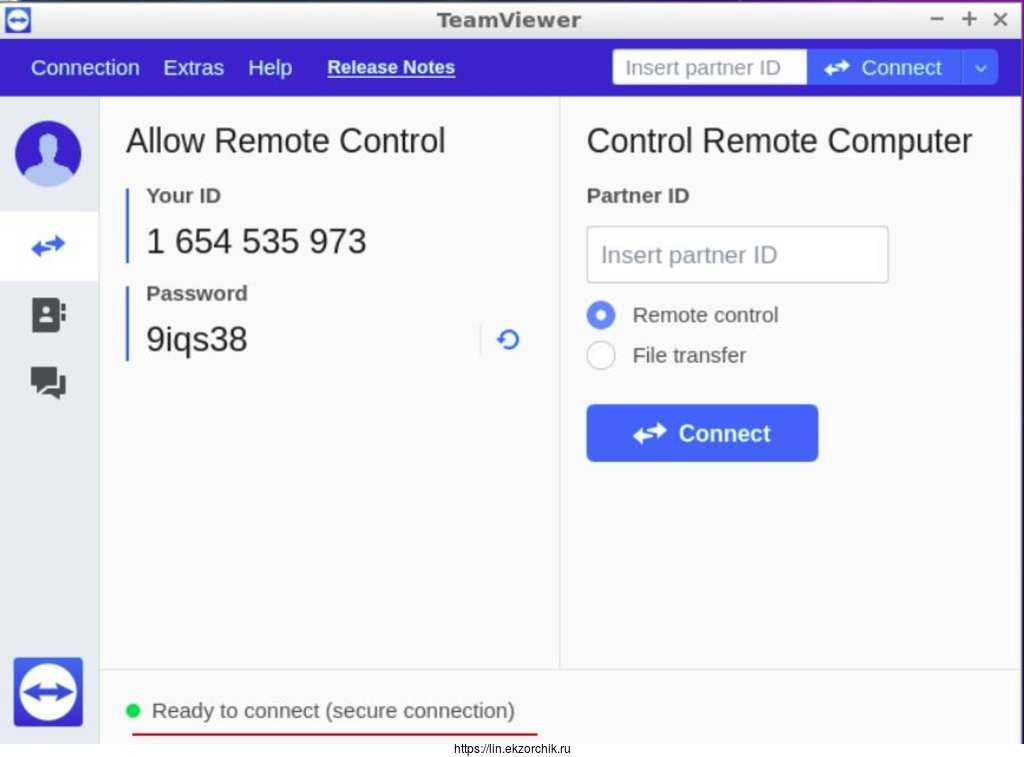Click the password 9iqs38 text

[197, 340]
